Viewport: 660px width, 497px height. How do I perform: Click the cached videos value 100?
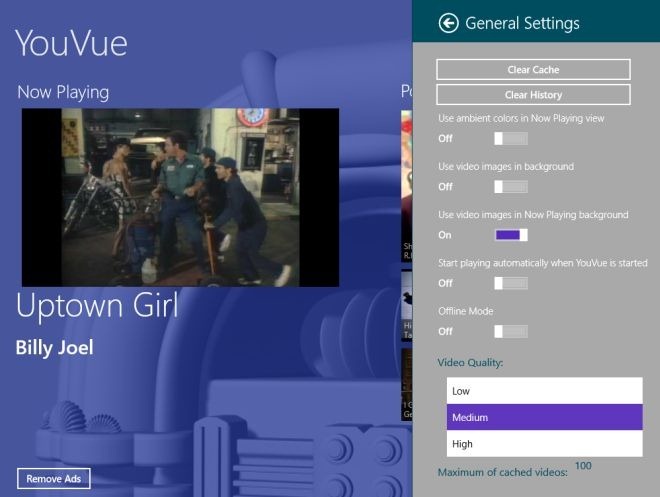(x=583, y=465)
